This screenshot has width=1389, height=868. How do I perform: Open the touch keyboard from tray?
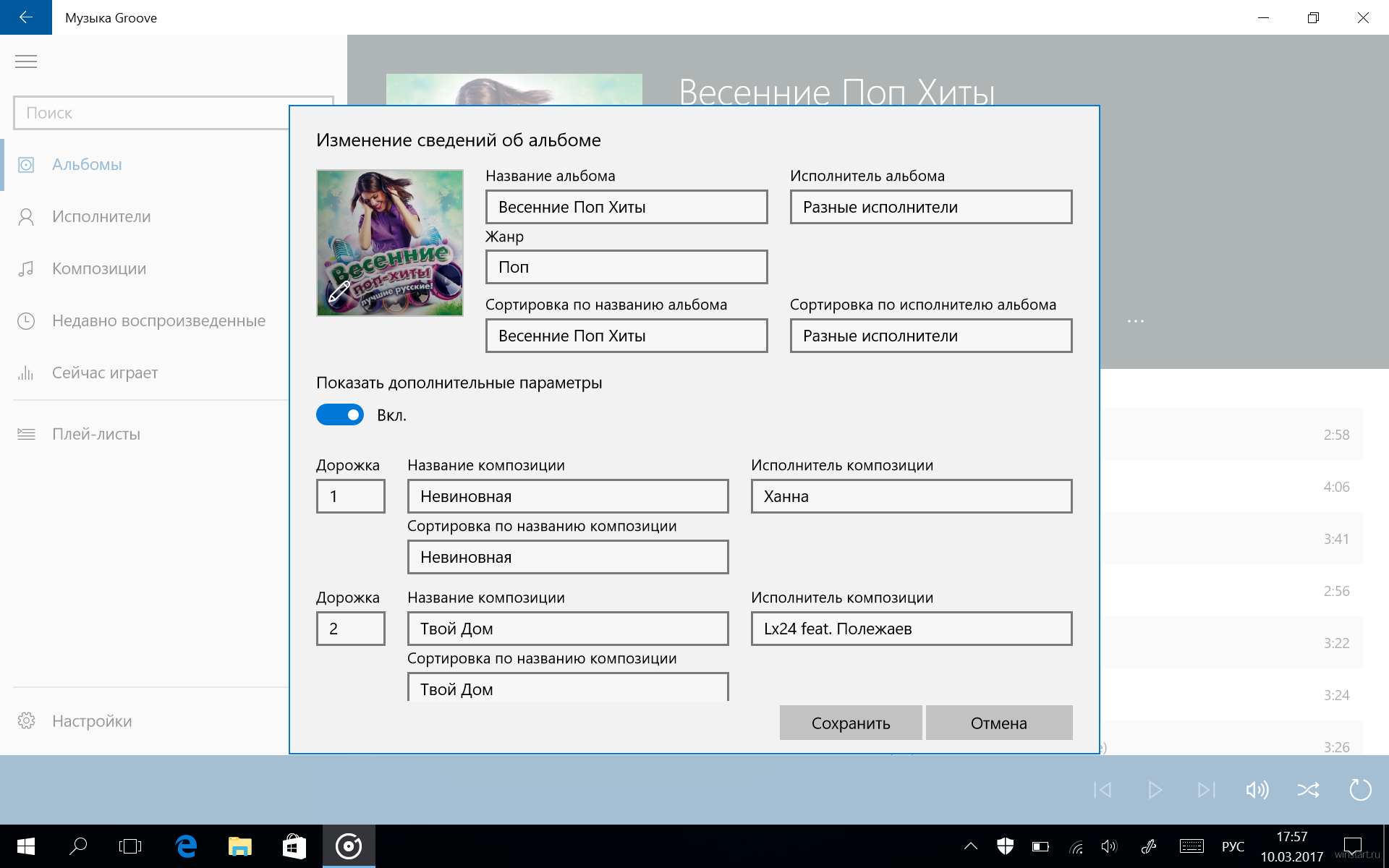tap(1192, 846)
